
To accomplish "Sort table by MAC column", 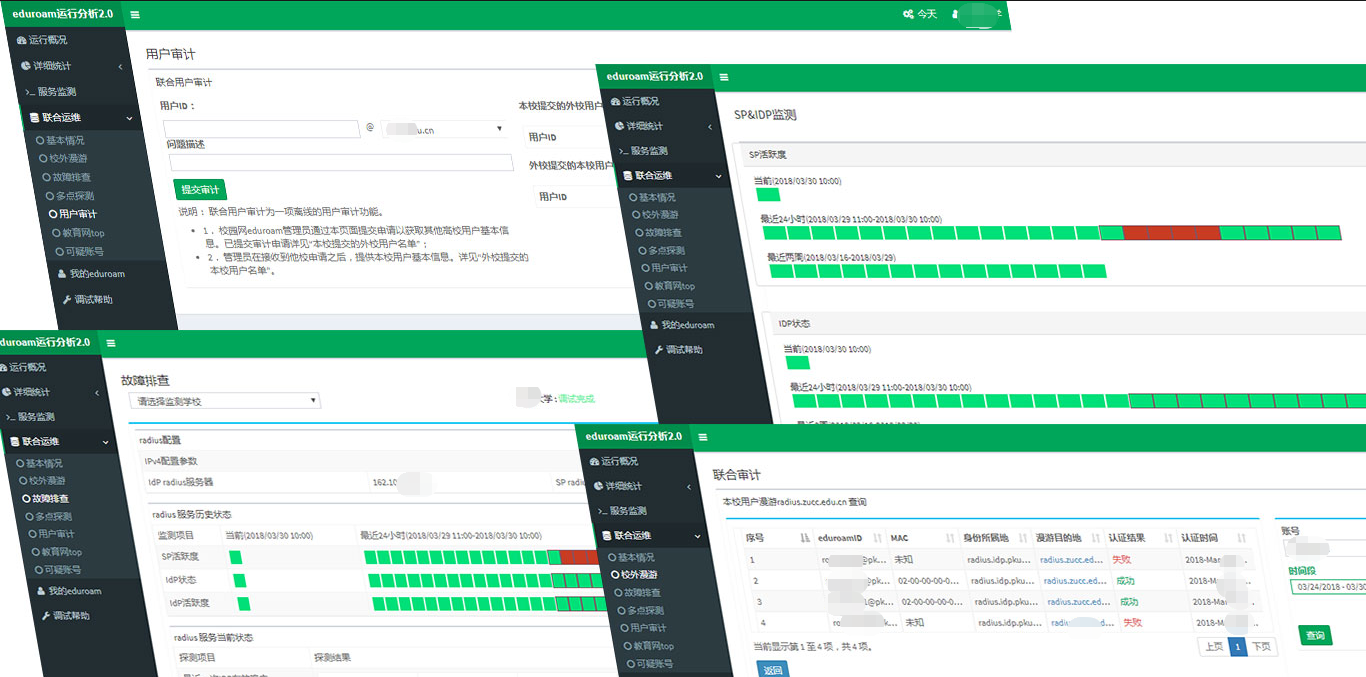I will 922,538.
